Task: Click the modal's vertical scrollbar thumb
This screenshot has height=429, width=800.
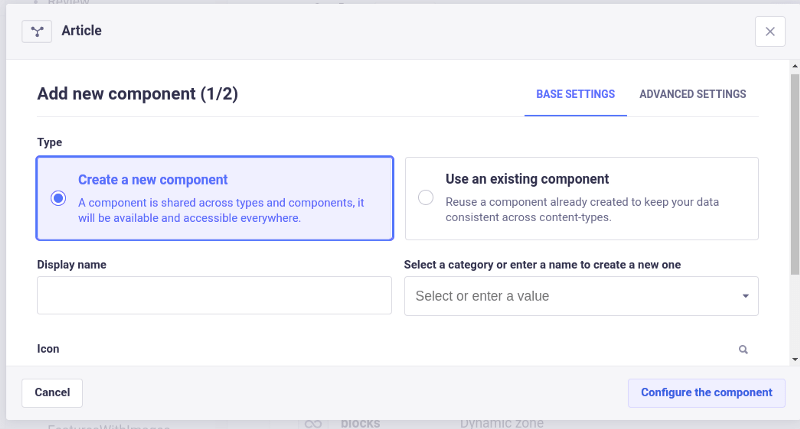Action: pos(795,170)
